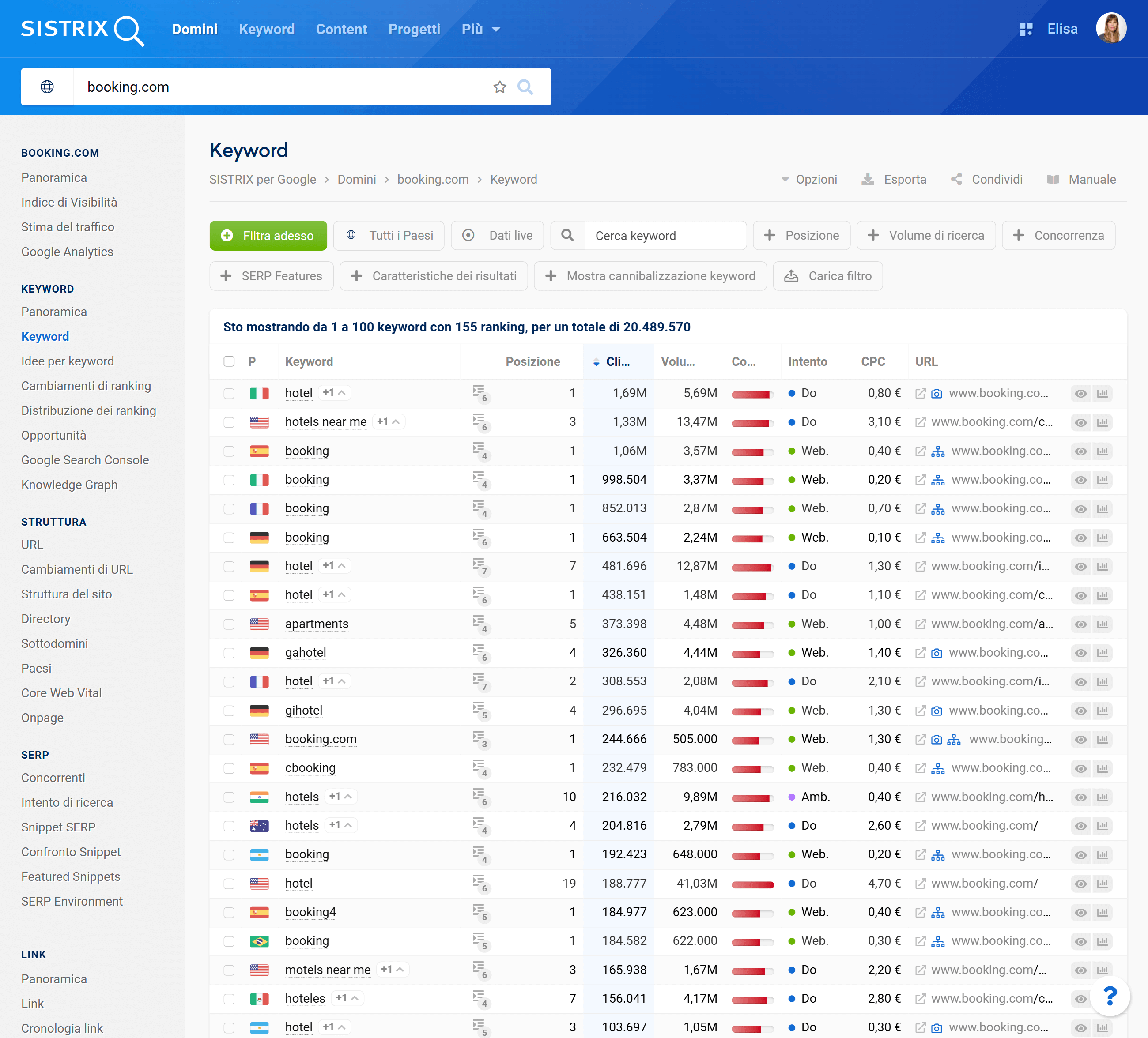Open Elisa's profile avatar

(1110, 28)
